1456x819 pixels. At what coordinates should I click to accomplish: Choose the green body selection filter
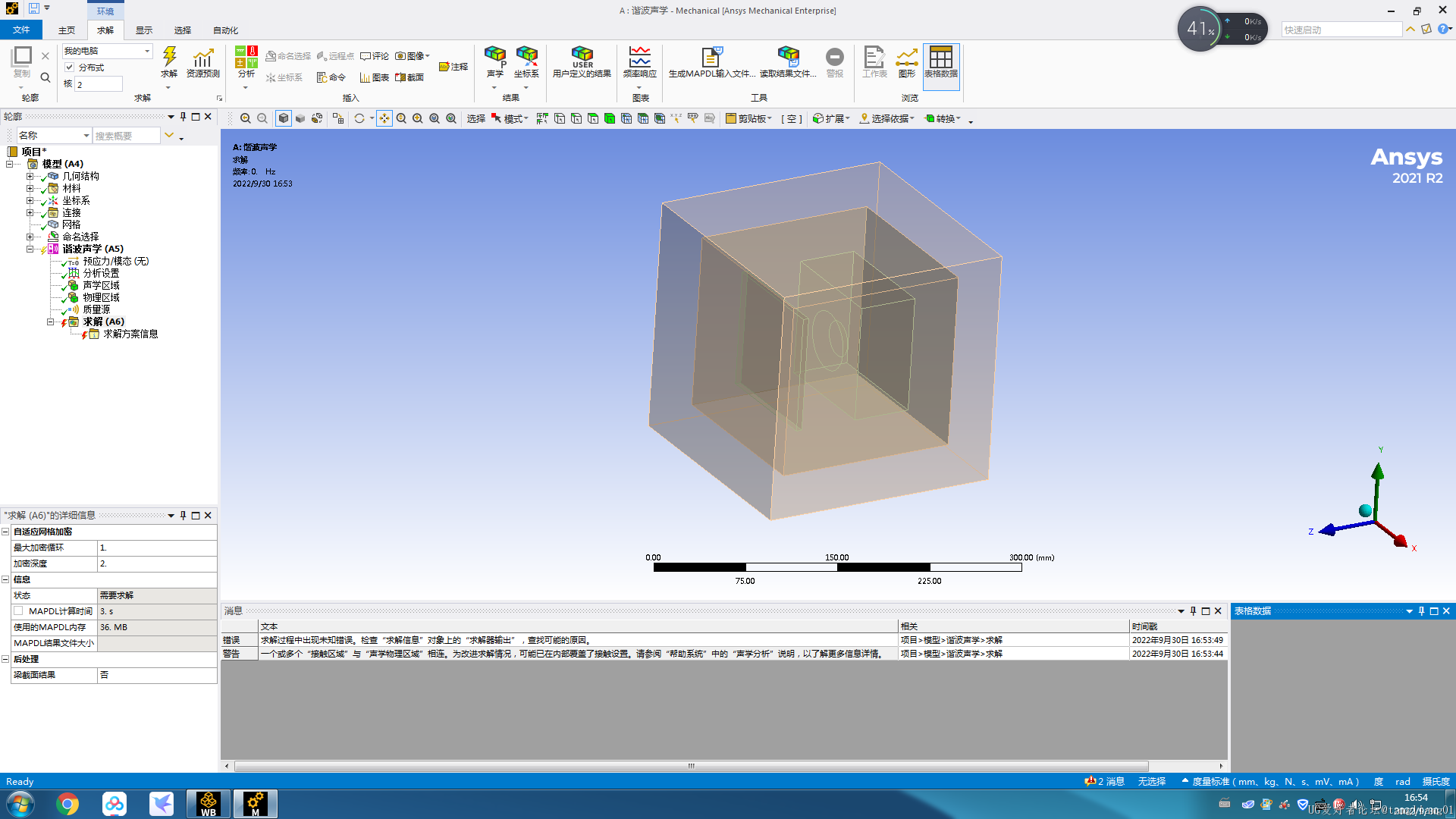(610, 118)
